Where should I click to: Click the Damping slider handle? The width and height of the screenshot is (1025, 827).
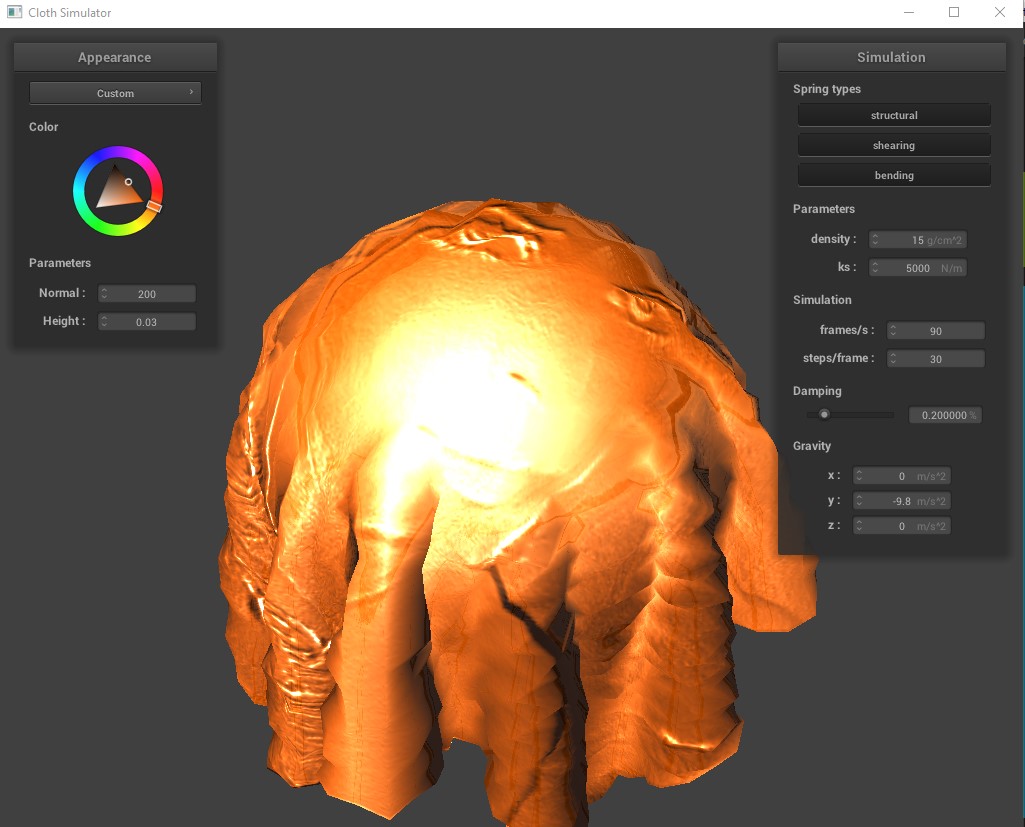(824, 414)
